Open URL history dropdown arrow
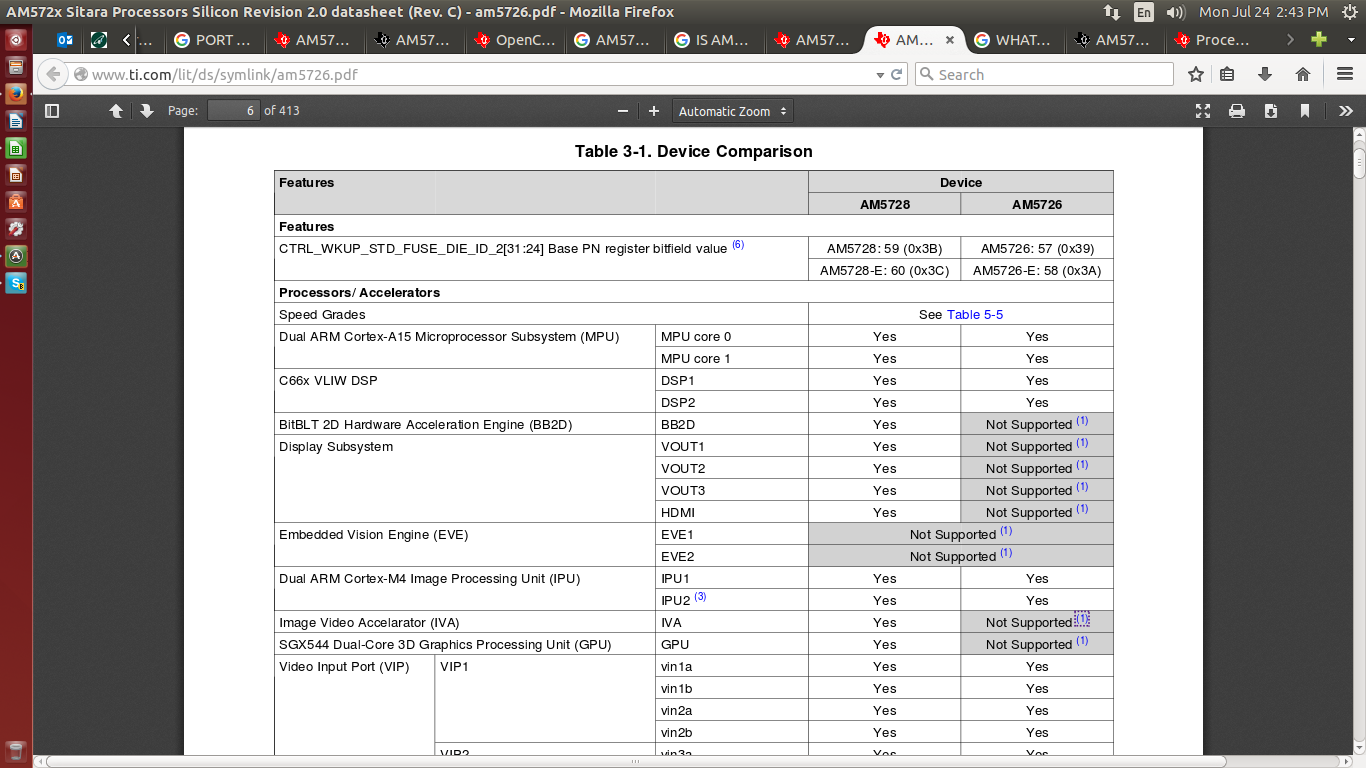 (x=880, y=75)
